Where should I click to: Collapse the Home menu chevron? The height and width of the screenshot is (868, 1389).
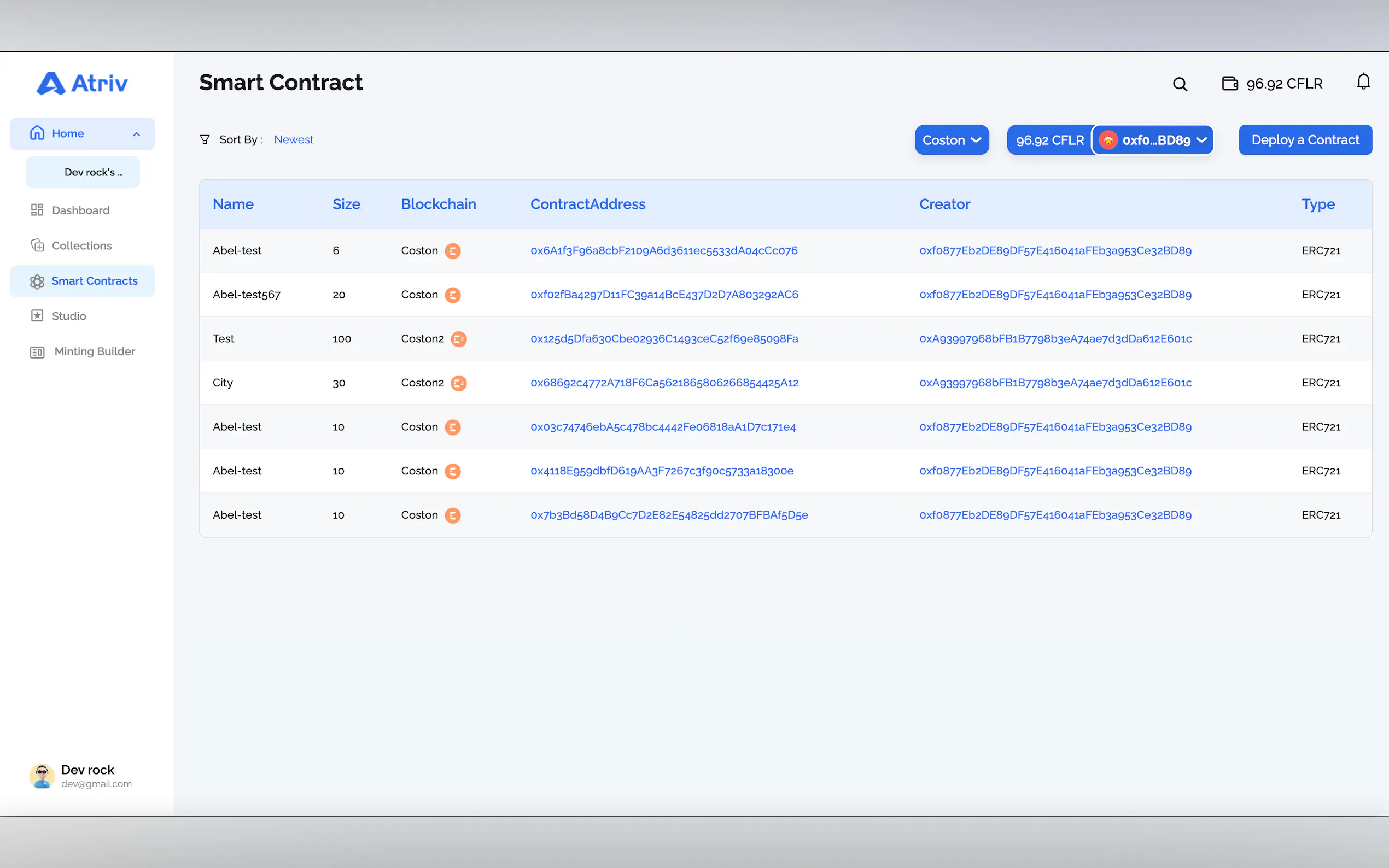click(x=137, y=134)
